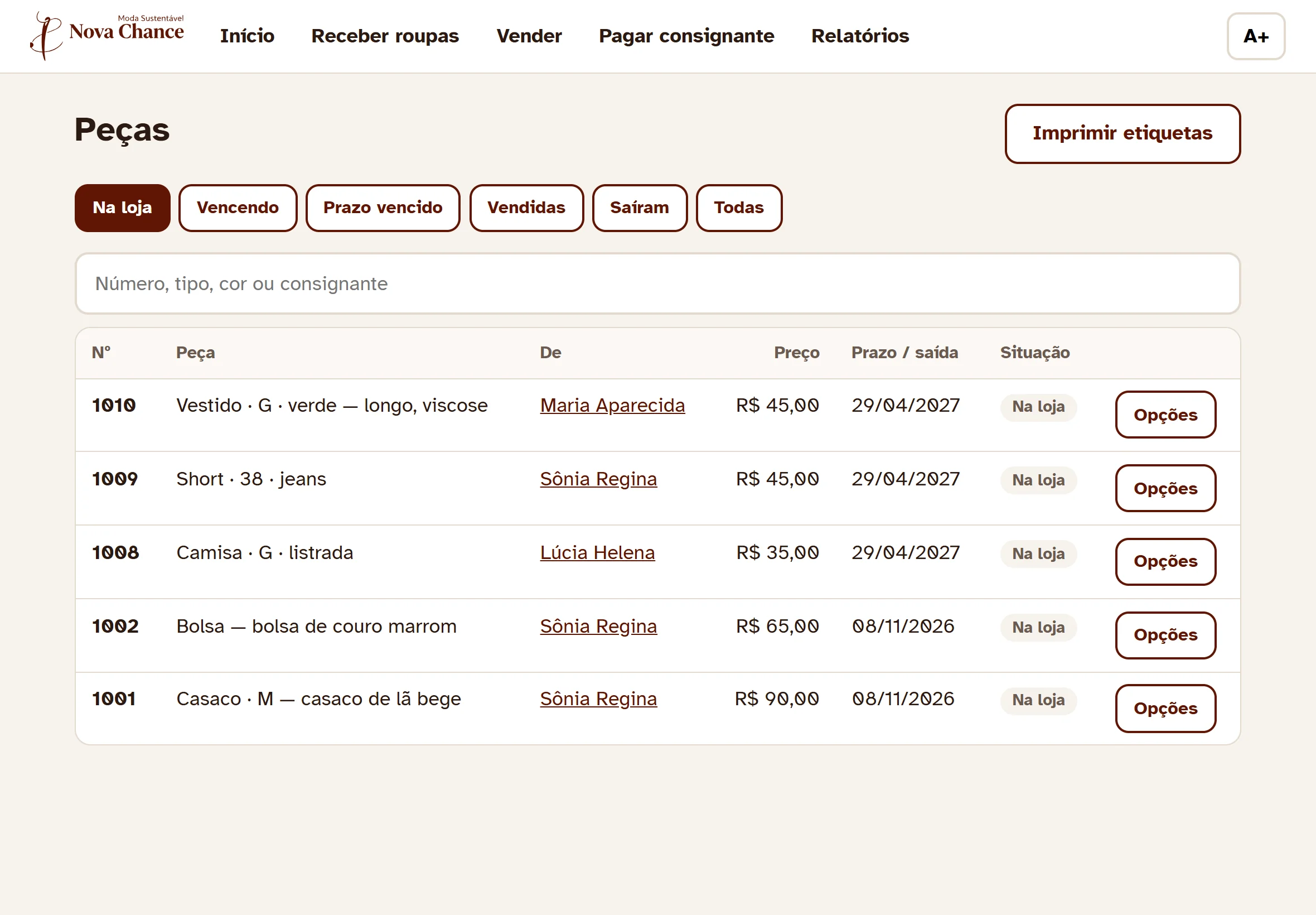Open Maria Aparecida consignor link
The height and width of the screenshot is (915, 1316).
click(612, 405)
